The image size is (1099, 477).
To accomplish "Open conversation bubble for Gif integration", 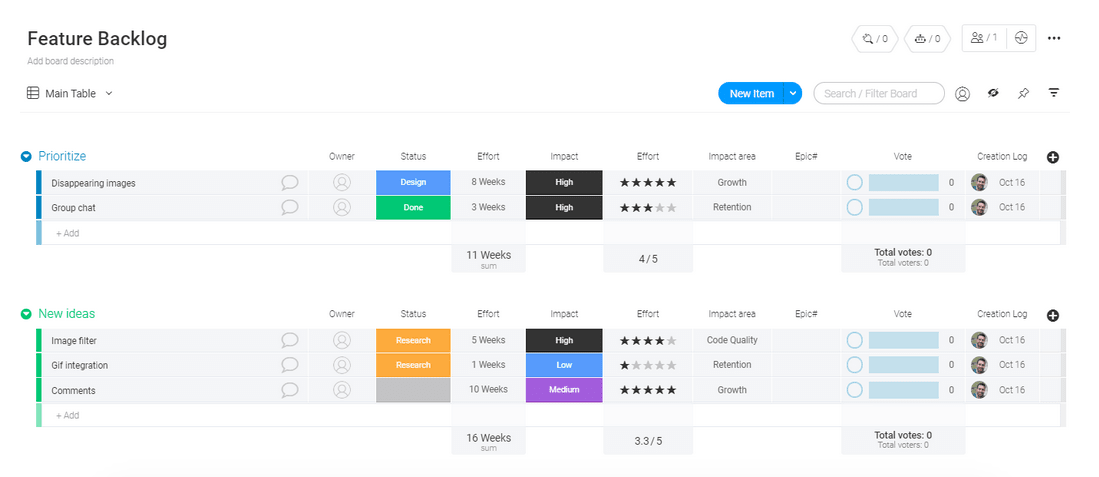I will [289, 365].
